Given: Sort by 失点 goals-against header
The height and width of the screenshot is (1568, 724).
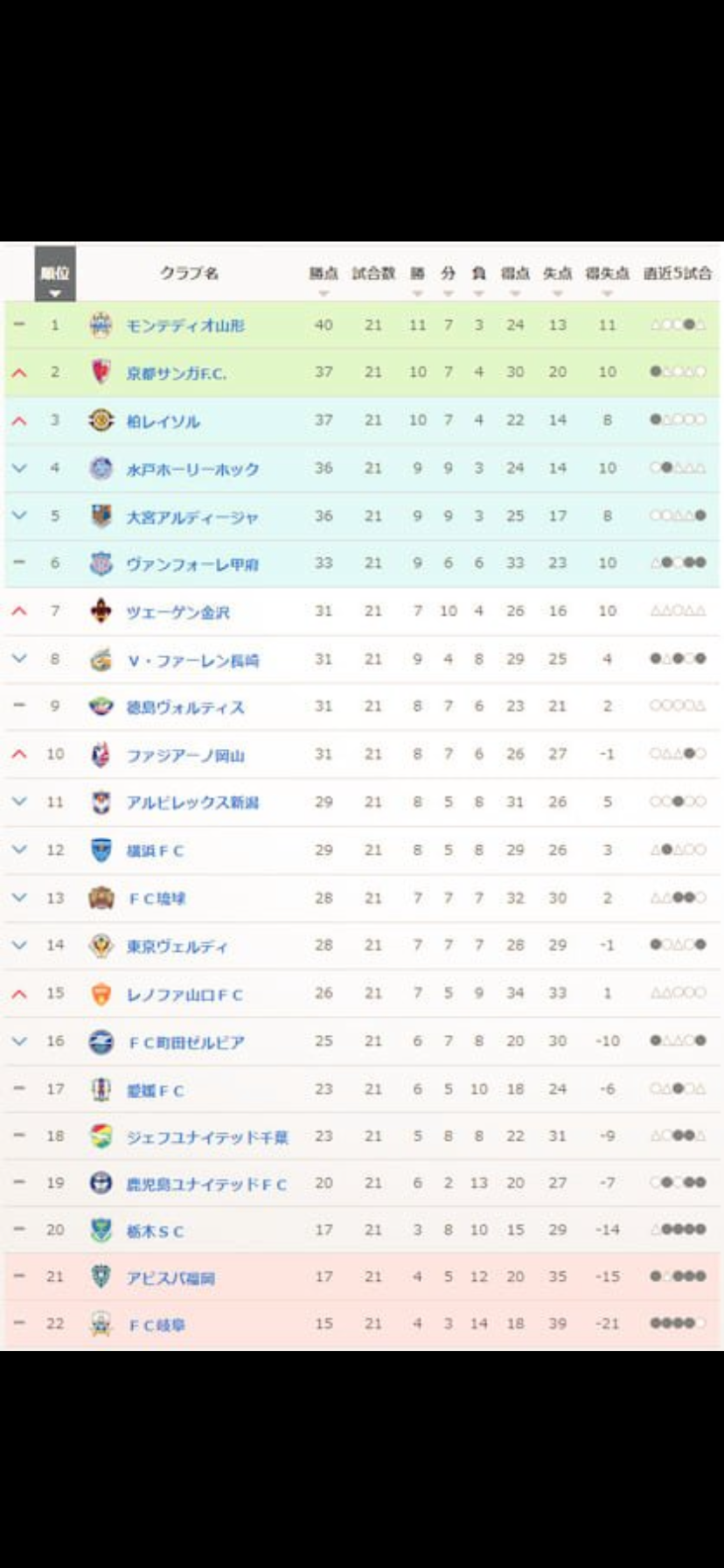Looking at the screenshot, I should click(x=557, y=275).
